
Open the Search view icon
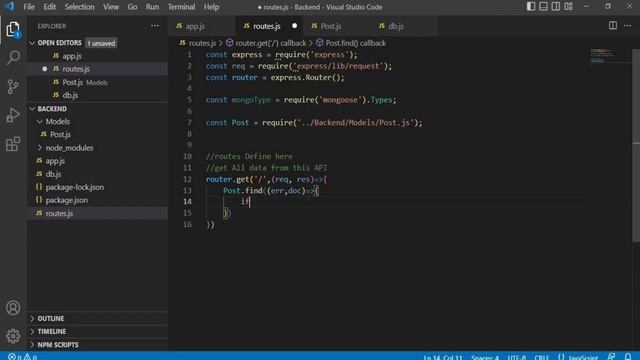click(13, 58)
